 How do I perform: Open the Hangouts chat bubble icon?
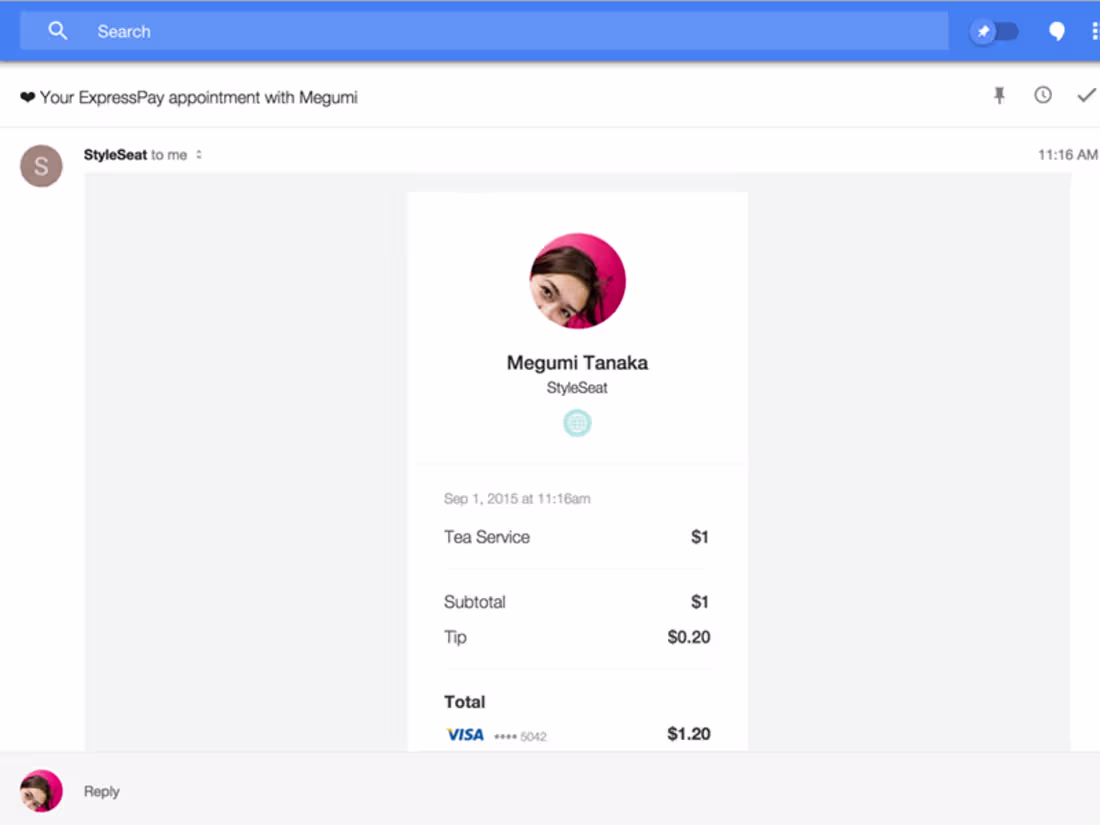coord(1057,32)
